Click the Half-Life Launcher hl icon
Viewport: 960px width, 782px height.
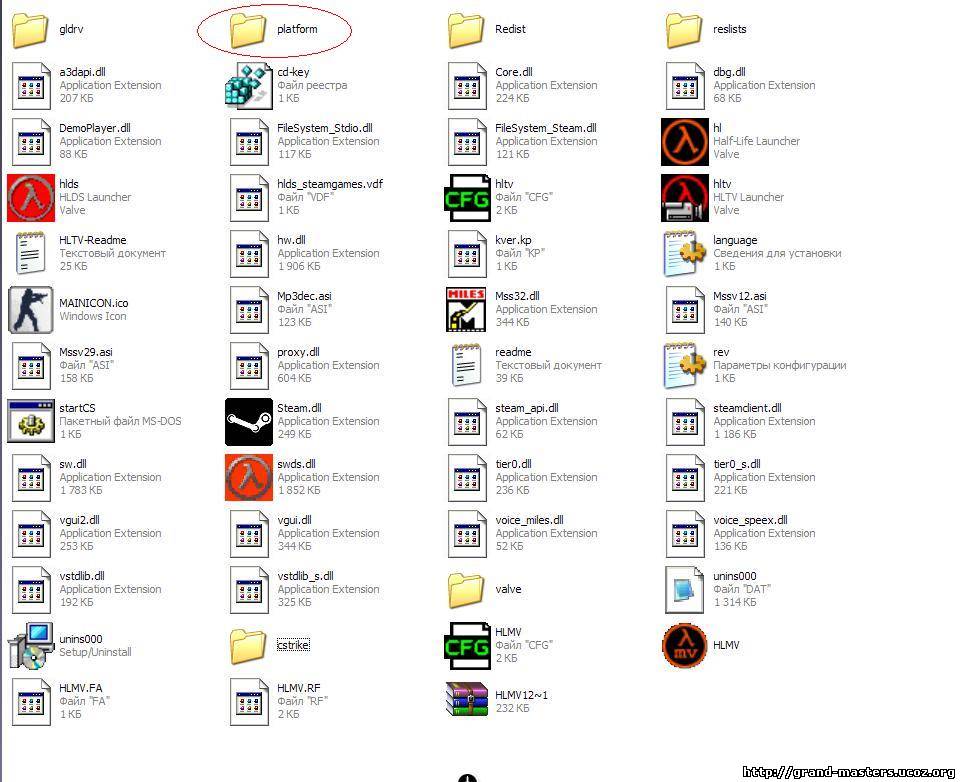tap(685, 141)
